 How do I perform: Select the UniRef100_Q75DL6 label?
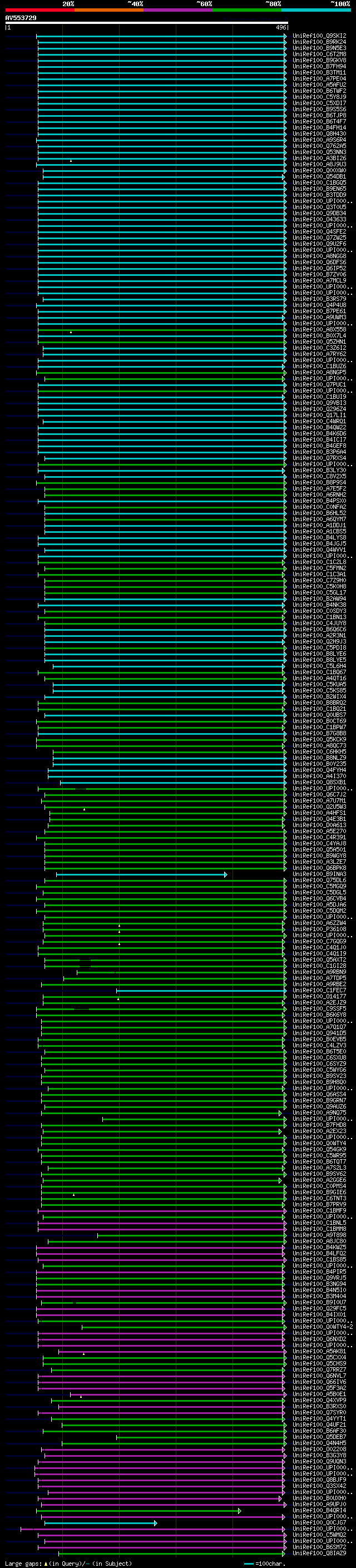coord(319,880)
